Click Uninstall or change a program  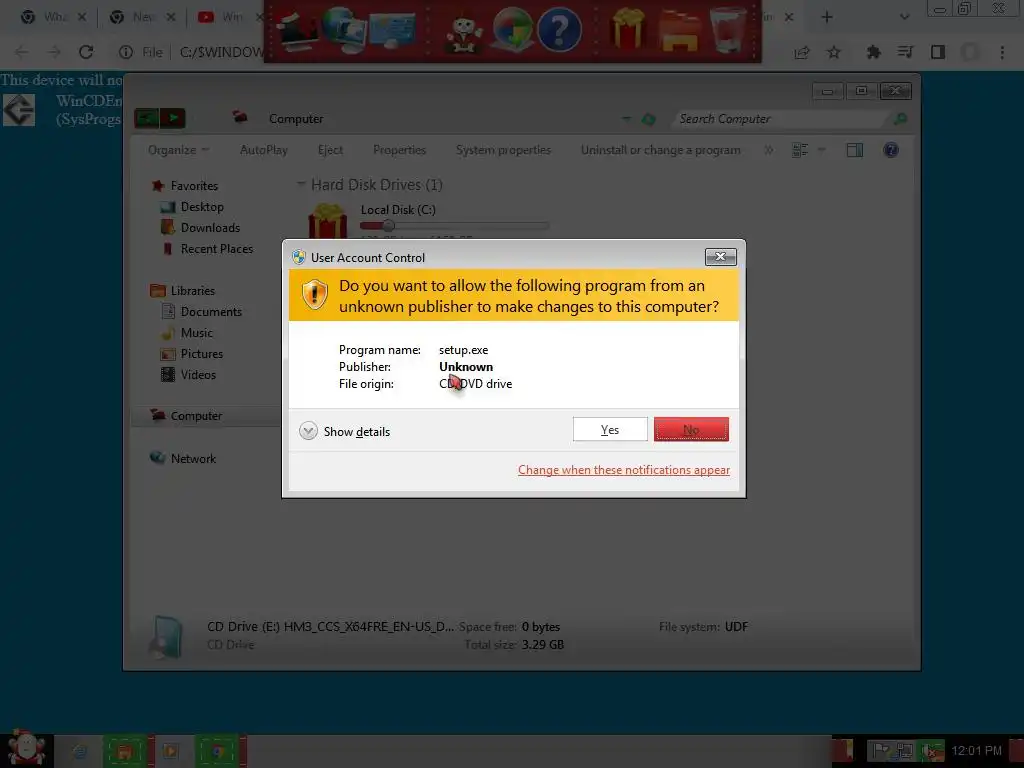click(x=660, y=150)
